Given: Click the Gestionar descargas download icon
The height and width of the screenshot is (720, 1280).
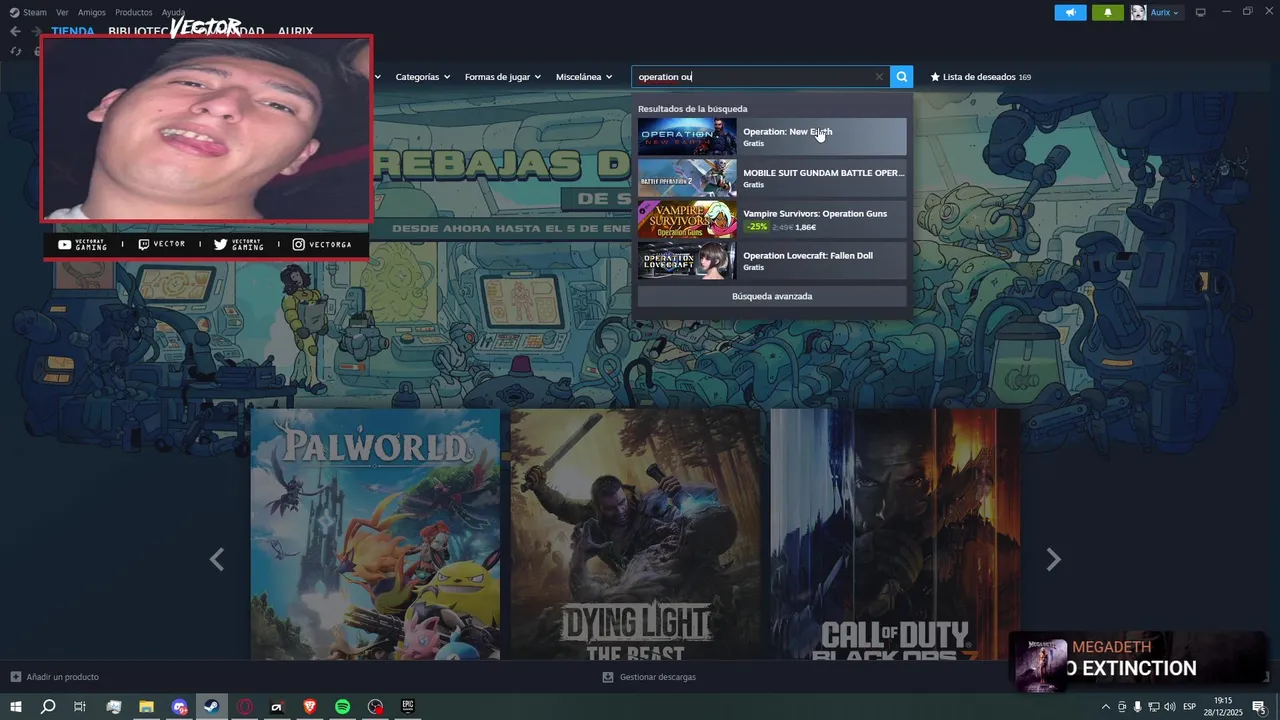Looking at the screenshot, I should [608, 677].
